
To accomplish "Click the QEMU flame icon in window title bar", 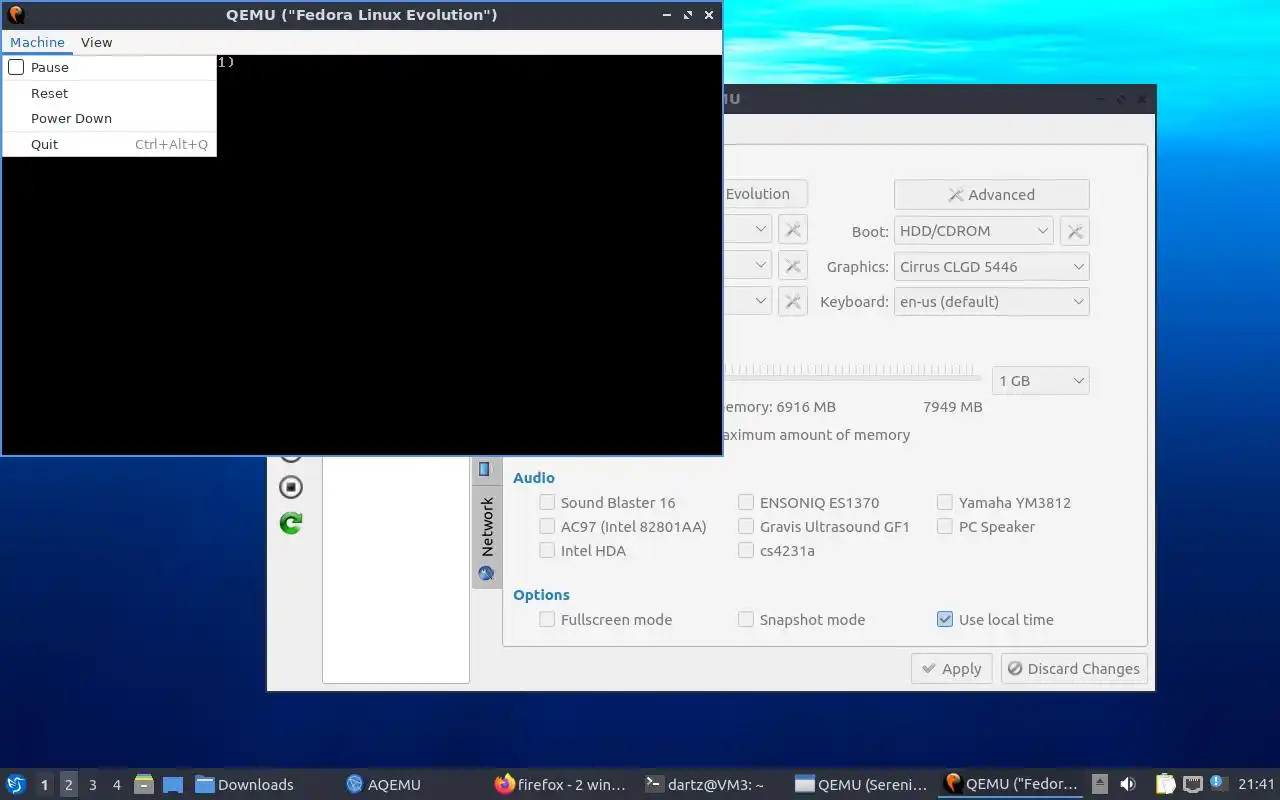I will point(15,15).
